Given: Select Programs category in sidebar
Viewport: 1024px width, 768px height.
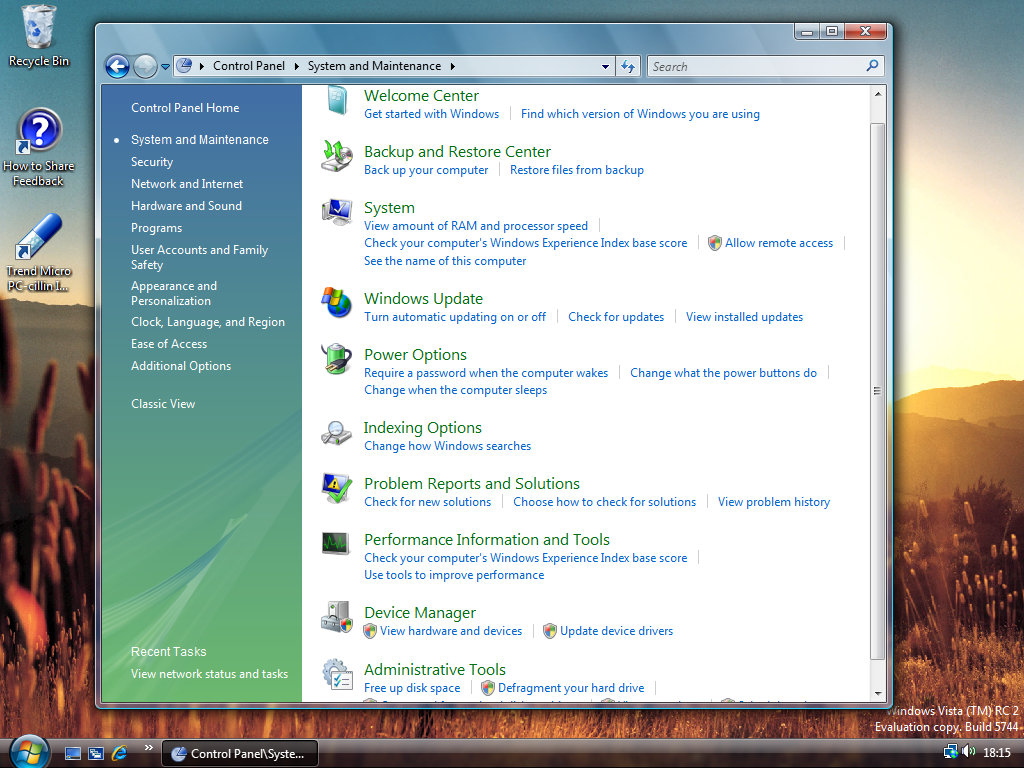Looking at the screenshot, I should coord(156,228).
